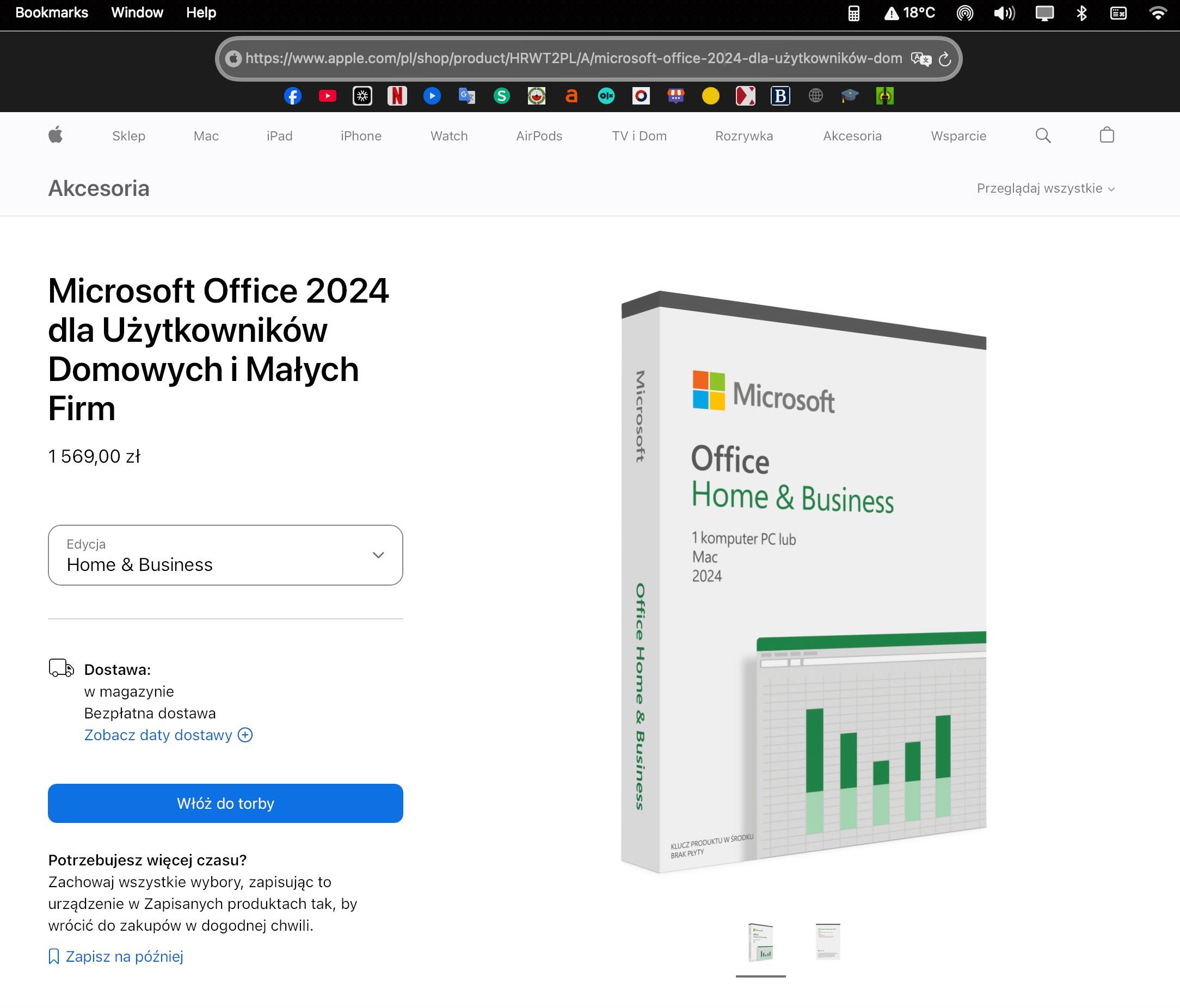Open the Help menu

tap(201, 13)
